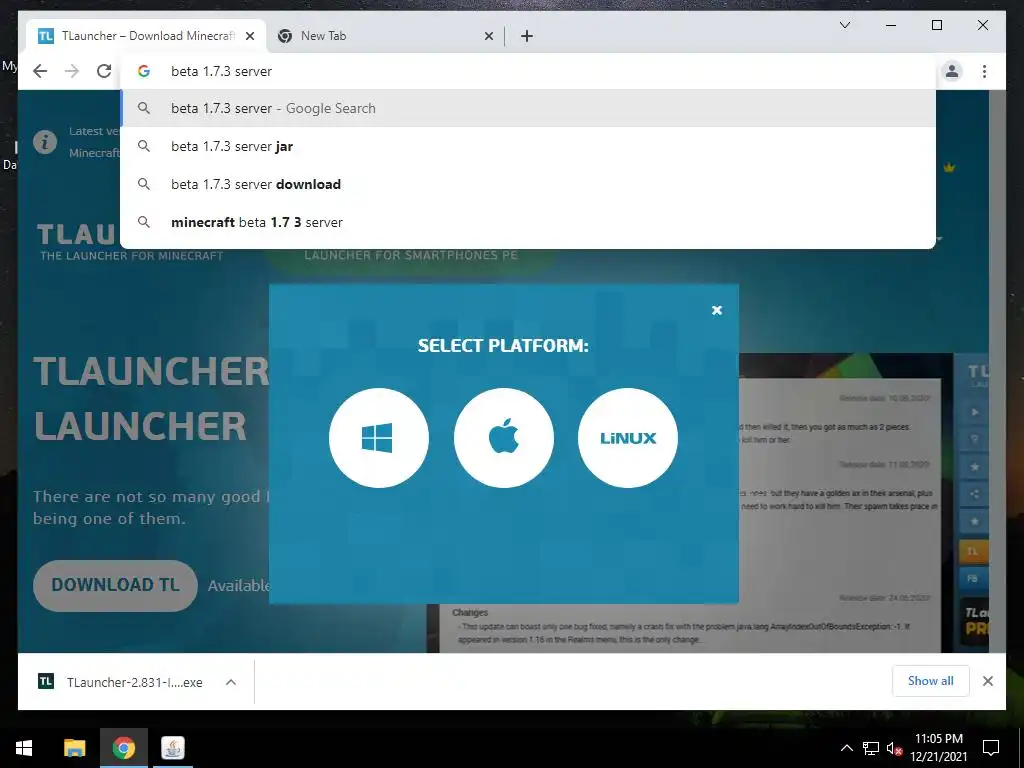Open the tab search dropdown arrow
Image resolution: width=1024 pixels, height=768 pixels.
(844, 25)
